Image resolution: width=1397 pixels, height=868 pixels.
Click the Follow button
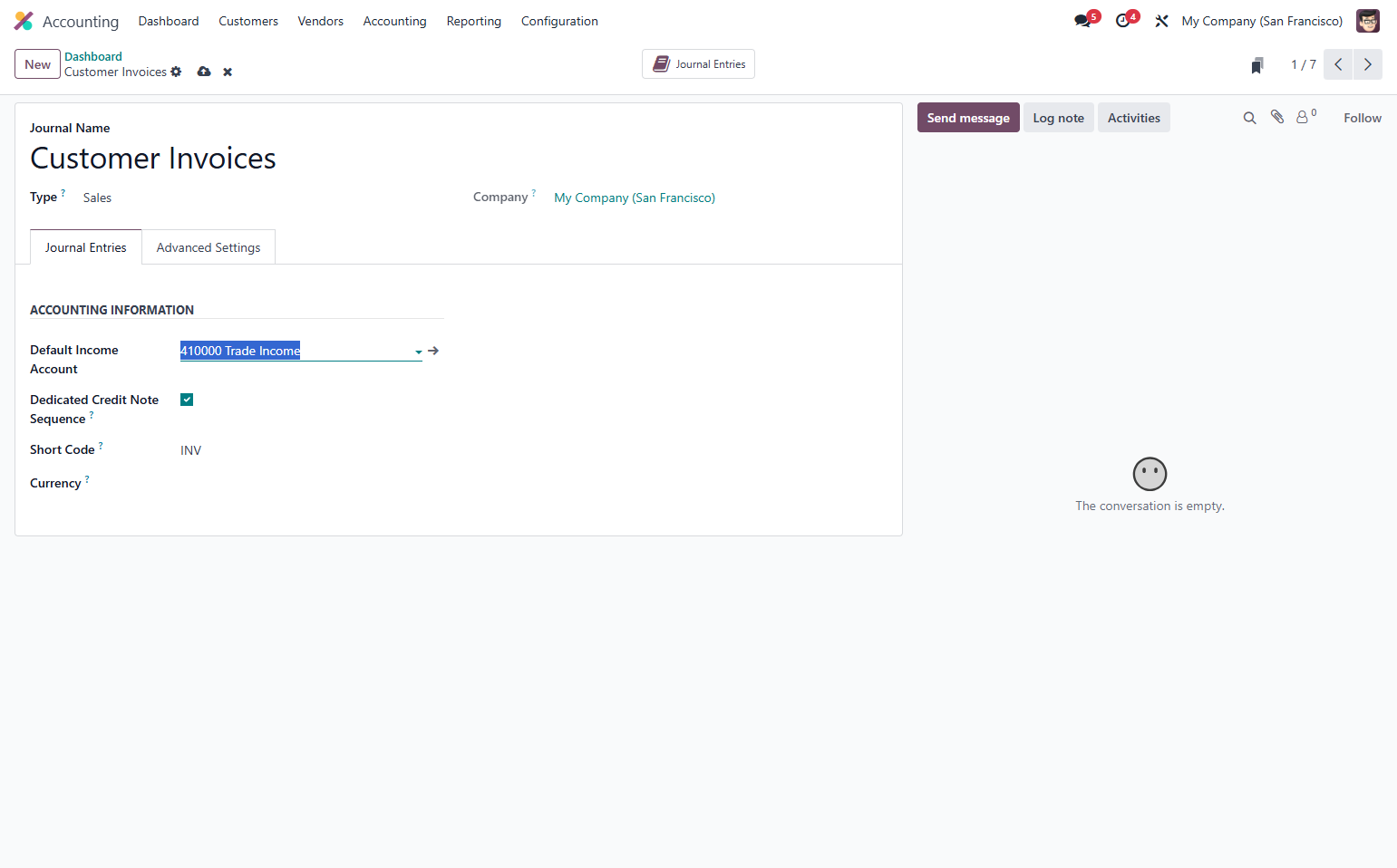pyautogui.click(x=1363, y=118)
